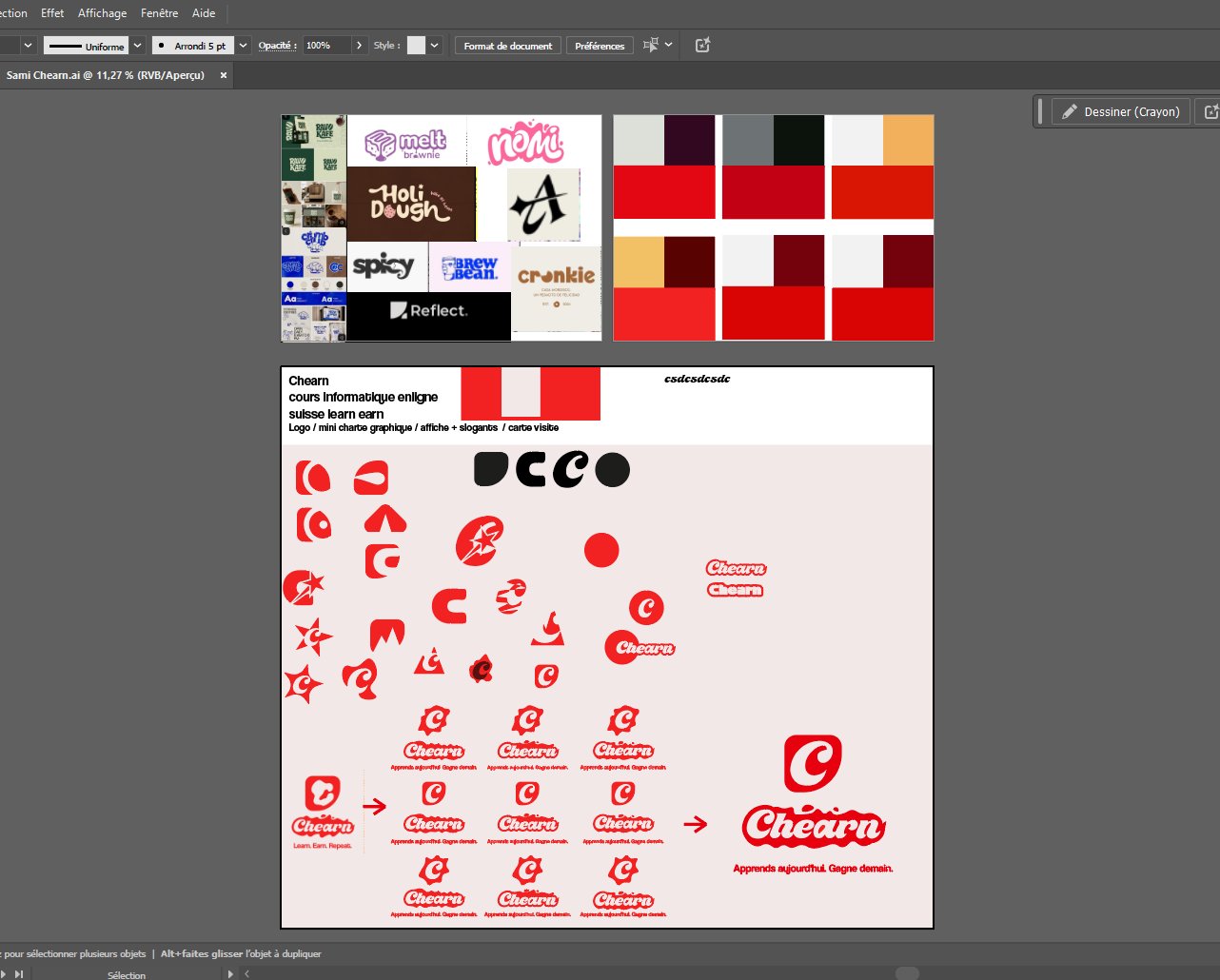1220x980 pixels.
Task: Expand the Uniforme stroke profile dropdown arrow
Action: coord(137,46)
